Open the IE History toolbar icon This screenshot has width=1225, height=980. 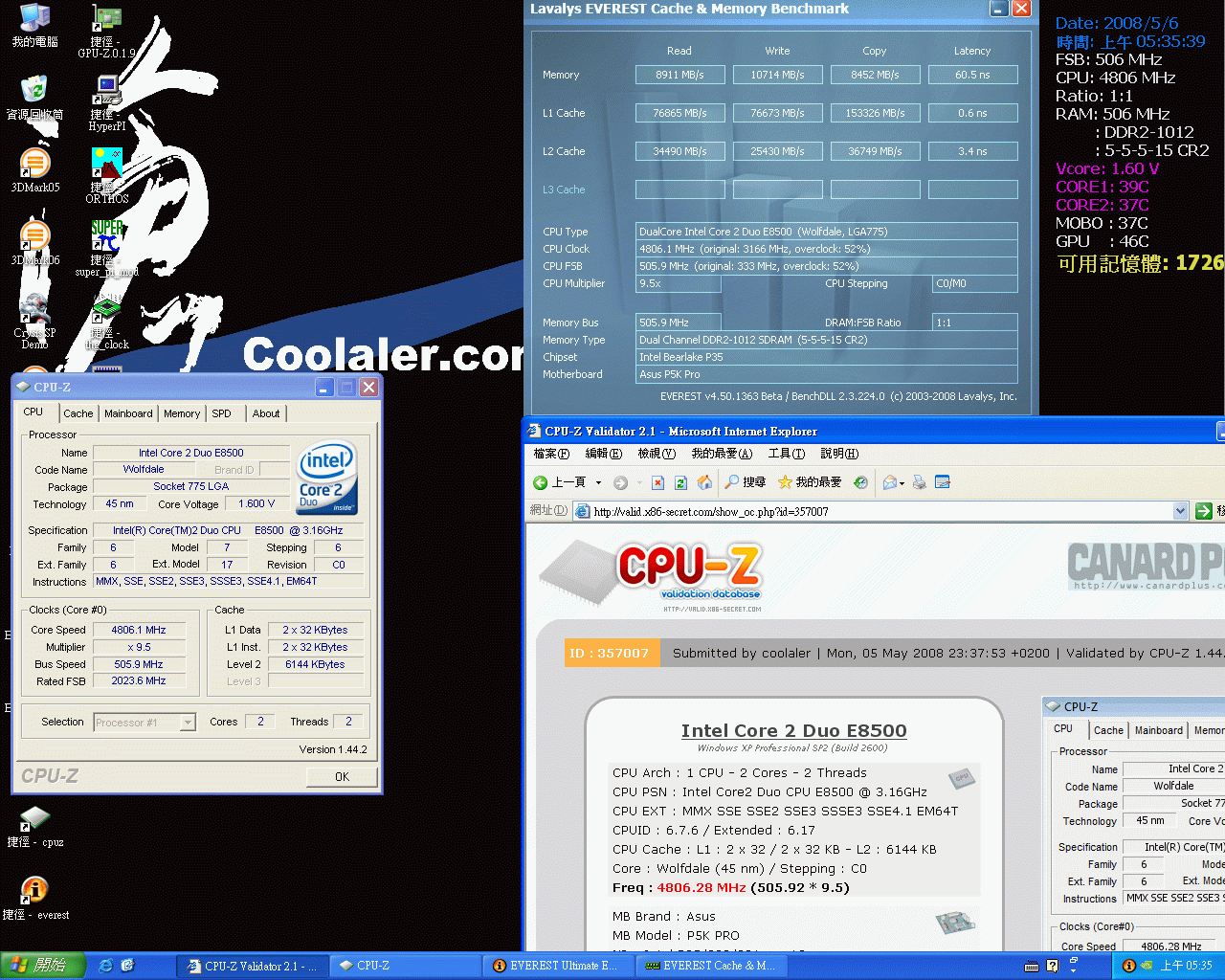pos(860,482)
